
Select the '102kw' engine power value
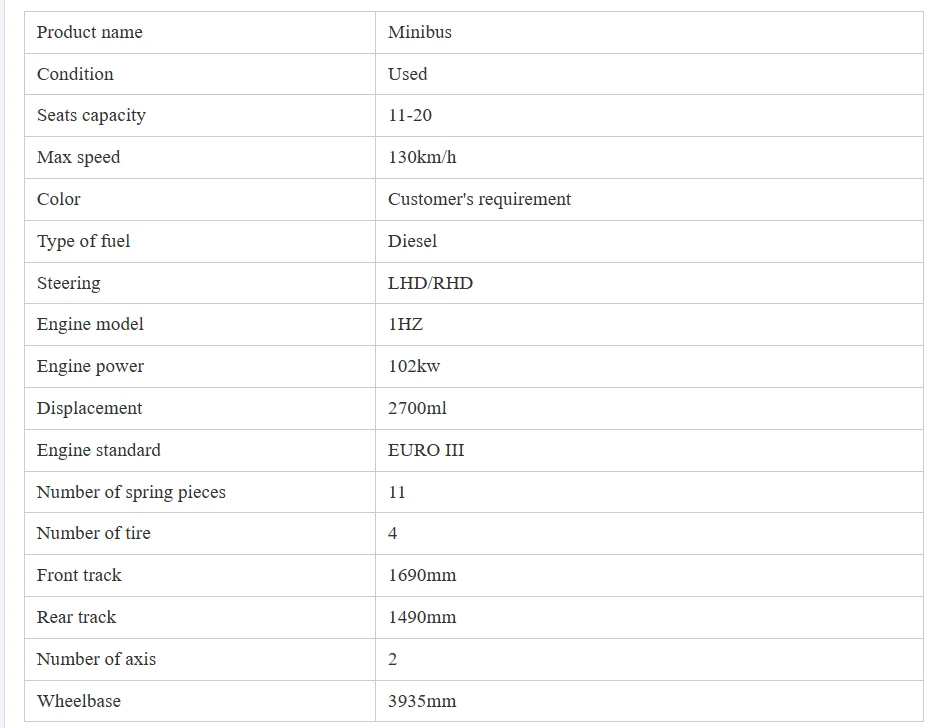click(x=414, y=366)
